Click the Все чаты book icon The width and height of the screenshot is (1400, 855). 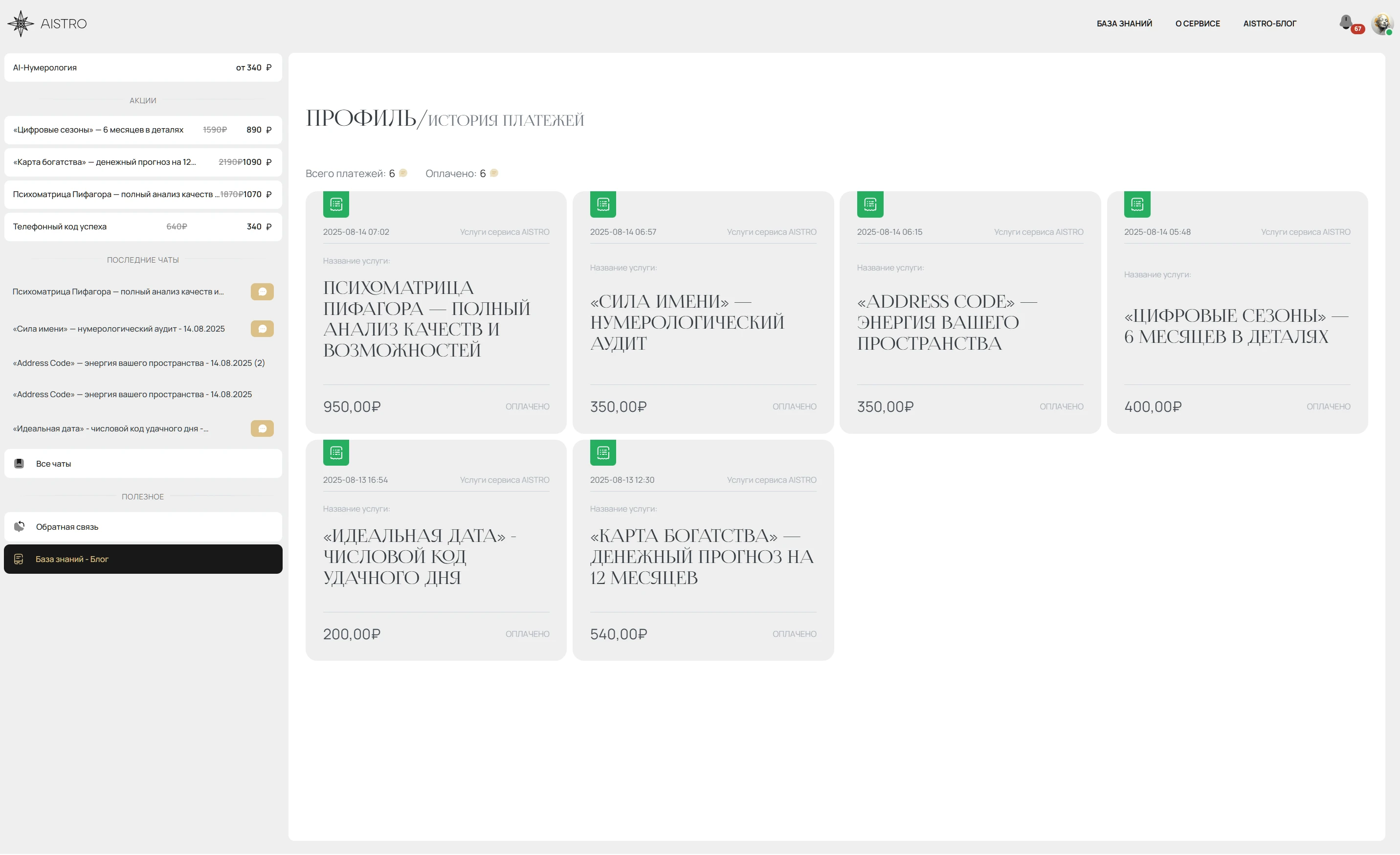click(x=19, y=464)
